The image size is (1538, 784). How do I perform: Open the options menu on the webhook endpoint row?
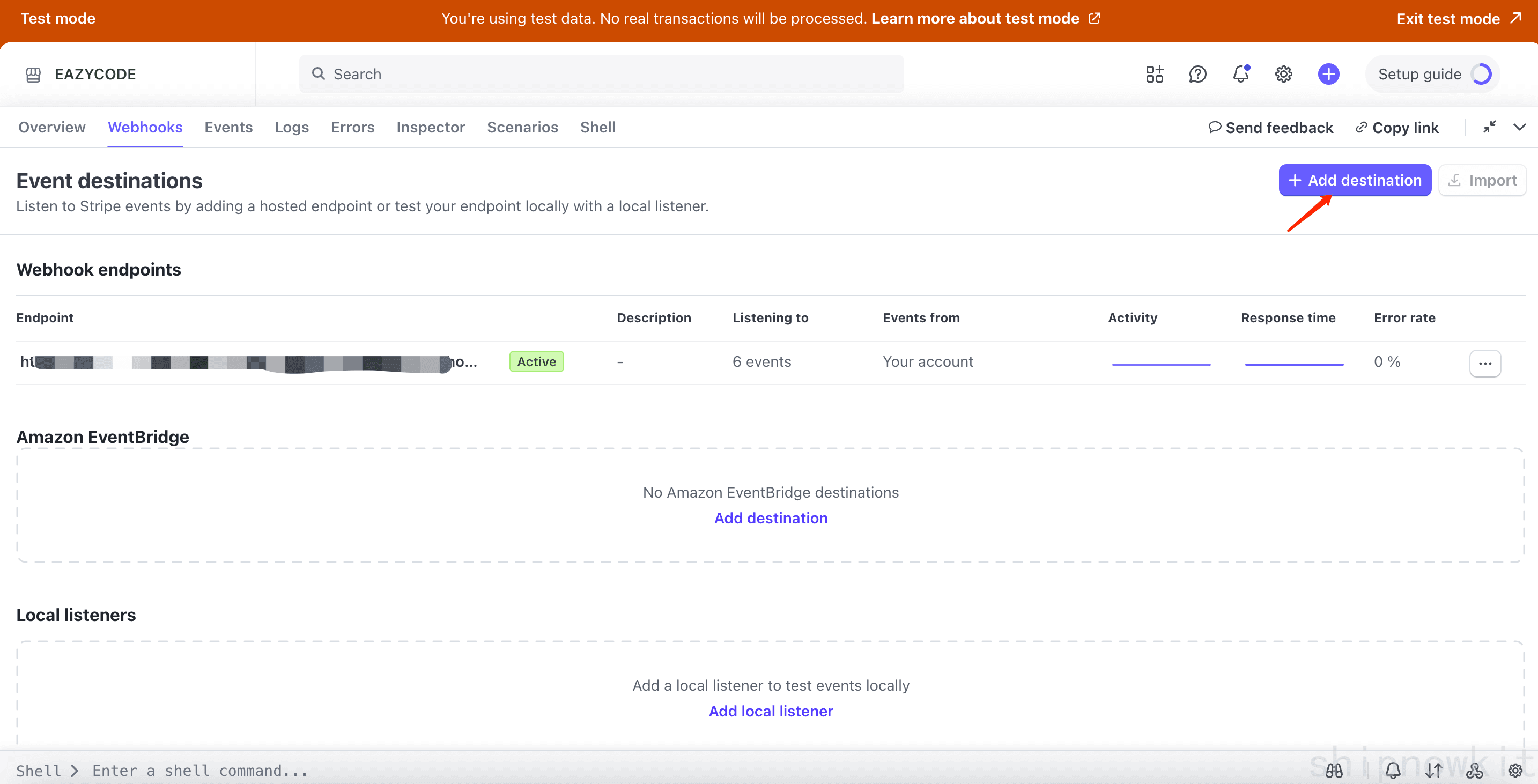(1486, 363)
